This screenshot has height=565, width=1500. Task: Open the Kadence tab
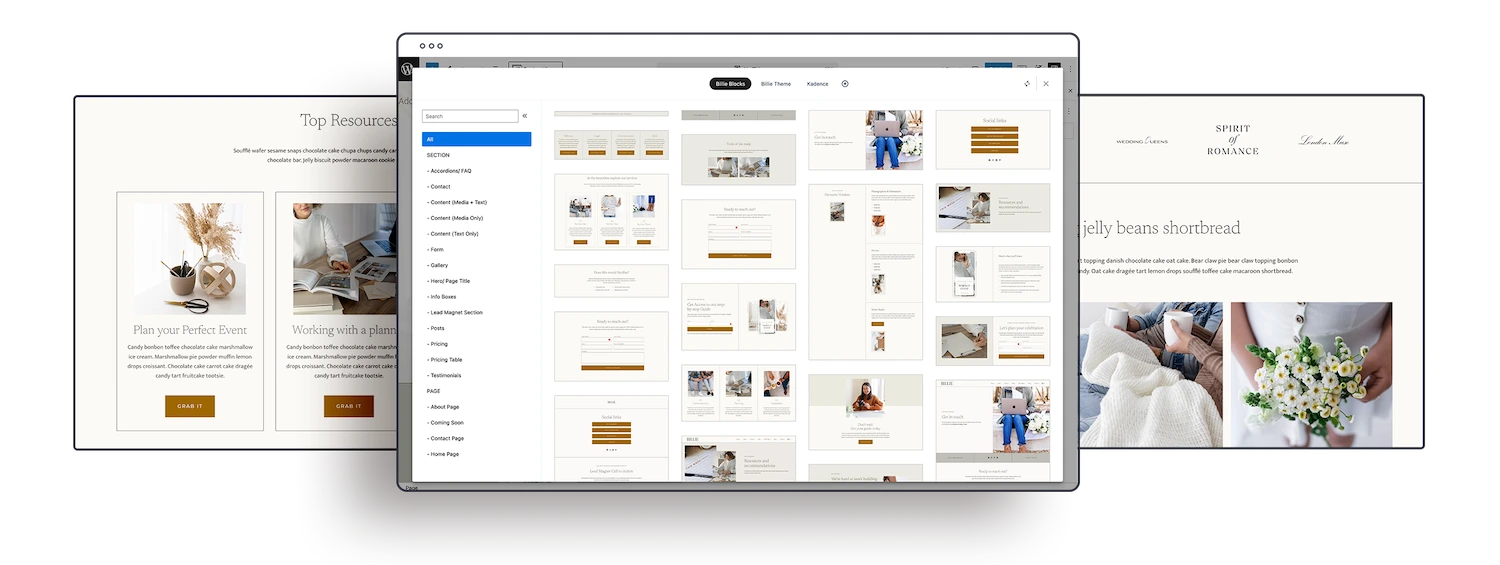(817, 84)
